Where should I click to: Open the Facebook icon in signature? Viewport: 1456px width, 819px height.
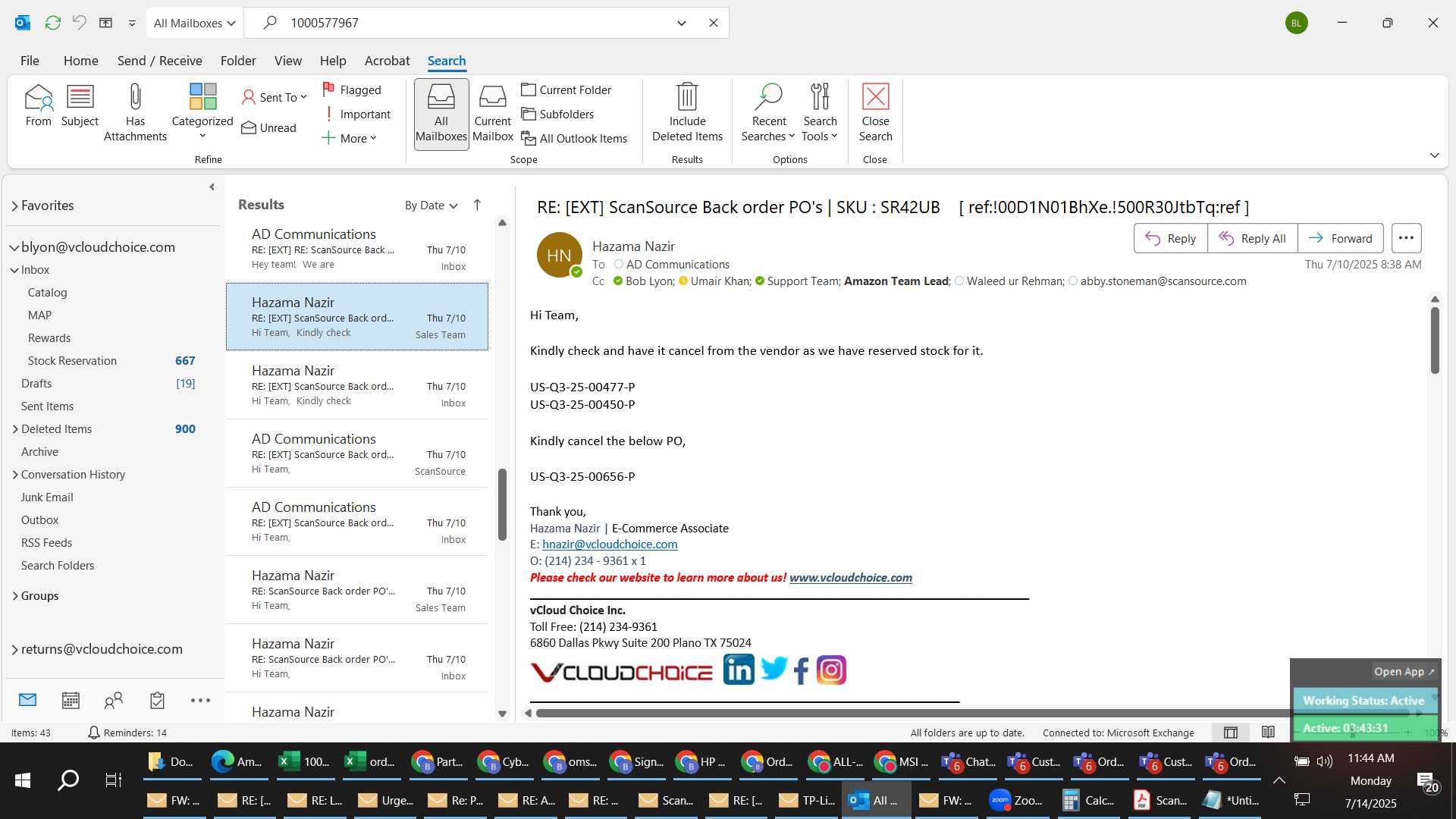click(x=802, y=670)
